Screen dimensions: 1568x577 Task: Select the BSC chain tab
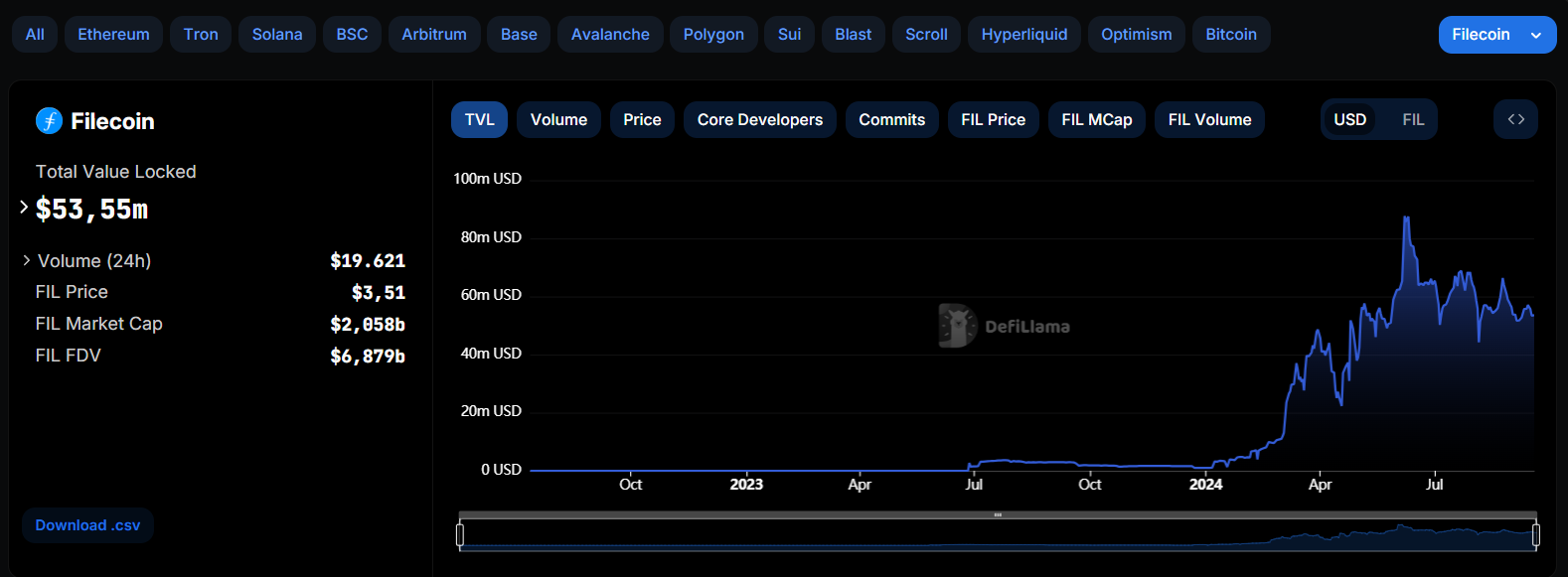click(x=352, y=34)
